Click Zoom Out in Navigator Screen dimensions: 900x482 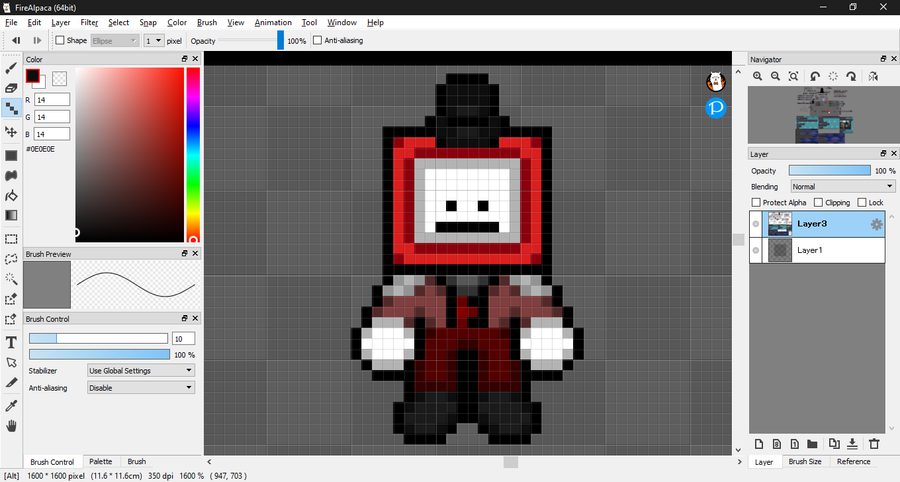(775, 76)
